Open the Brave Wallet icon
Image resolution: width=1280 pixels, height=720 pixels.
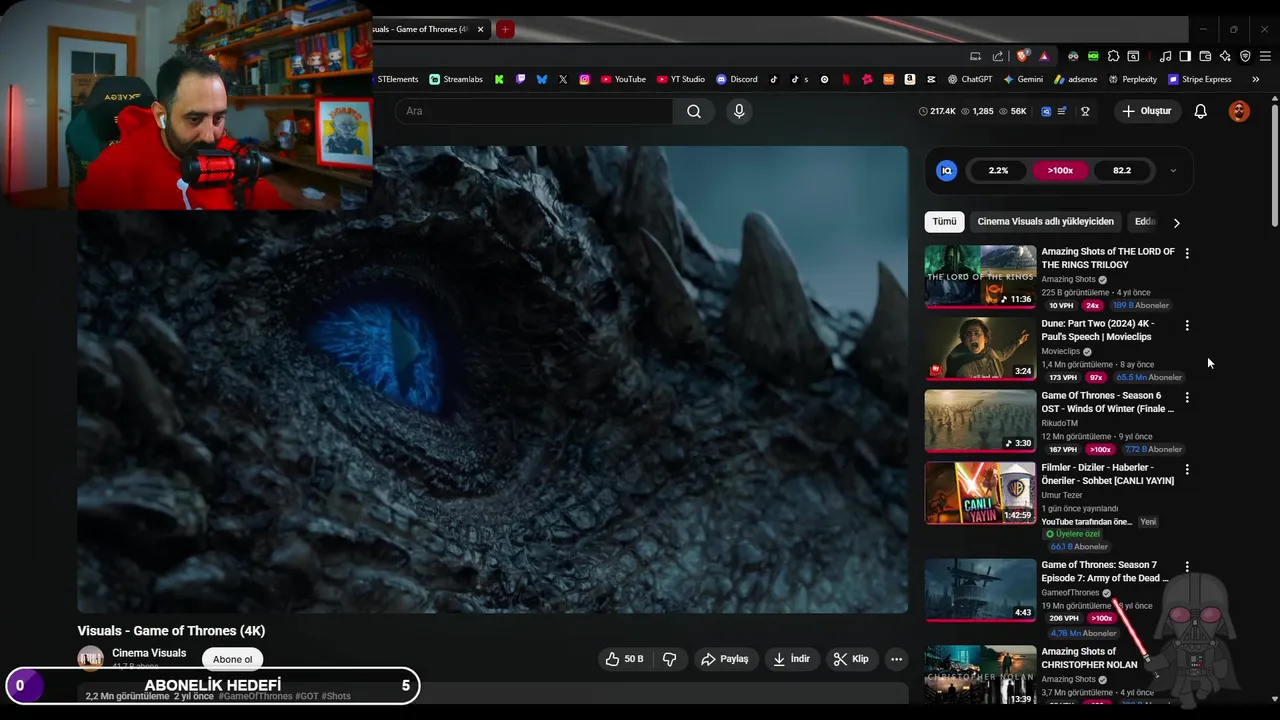click(1205, 56)
